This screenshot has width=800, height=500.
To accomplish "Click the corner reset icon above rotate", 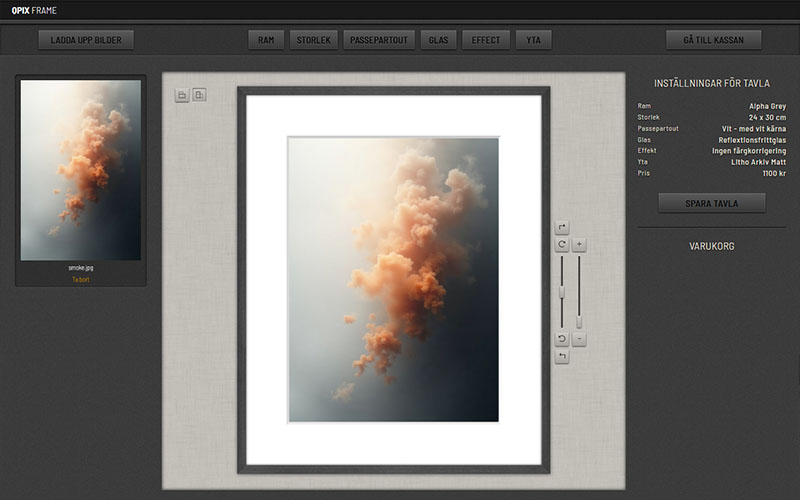I will tap(562, 228).
